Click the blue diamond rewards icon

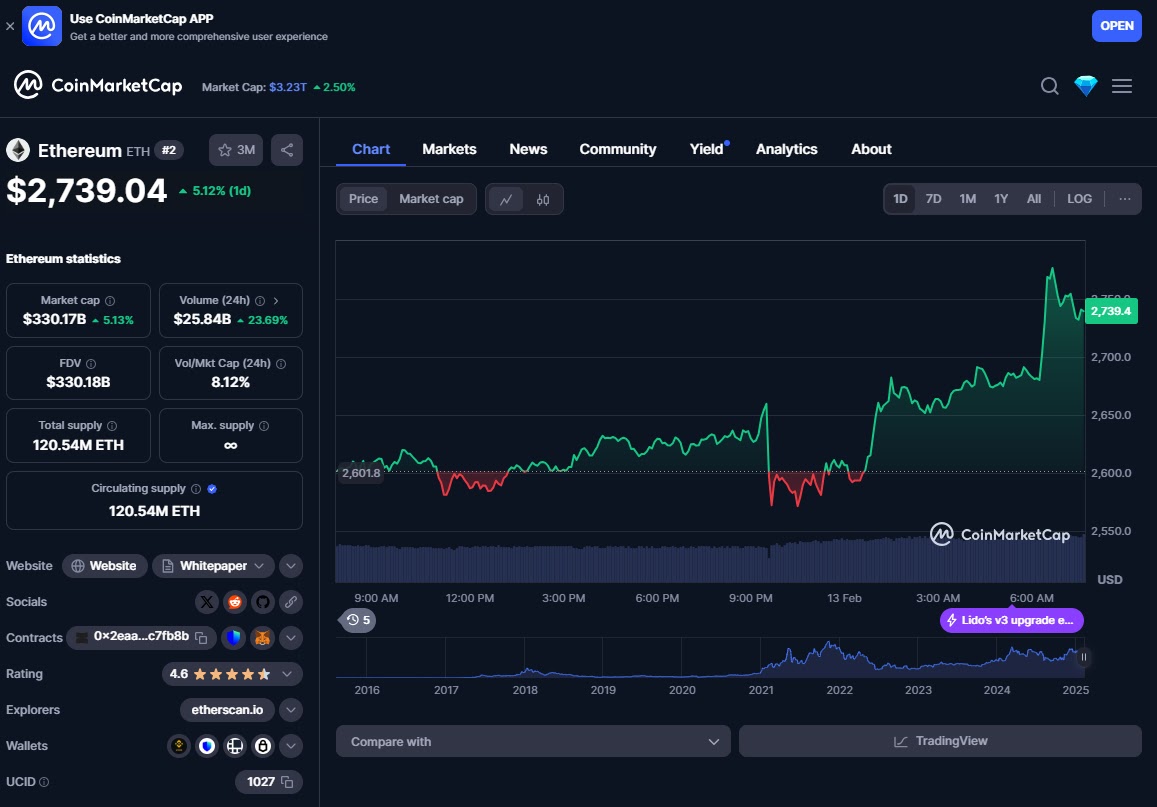1085,86
